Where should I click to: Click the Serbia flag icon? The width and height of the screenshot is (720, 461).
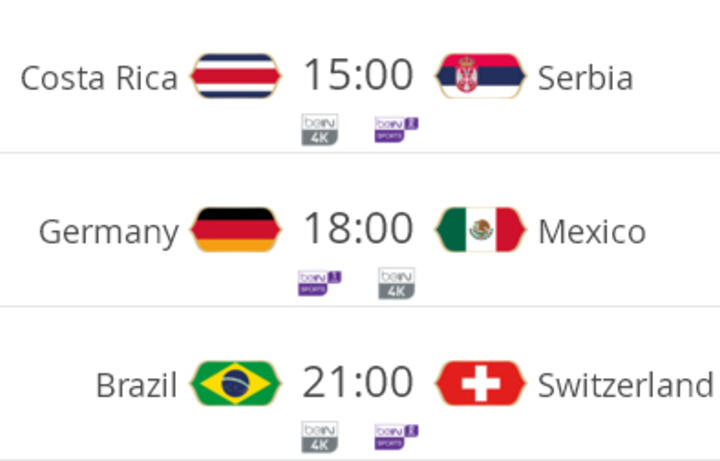(480, 76)
